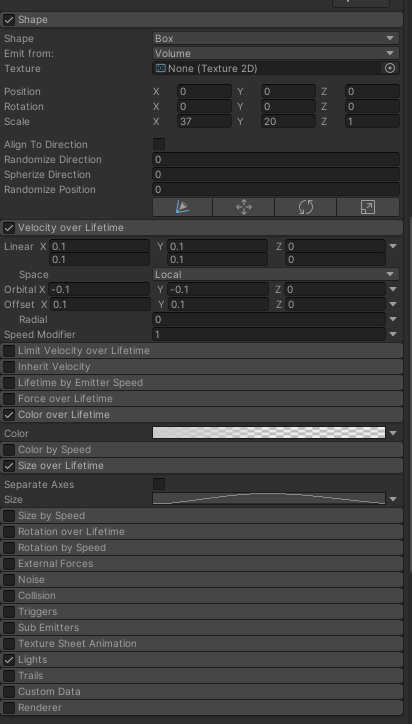Collapse the Size over Lifetime header

pos(201,466)
